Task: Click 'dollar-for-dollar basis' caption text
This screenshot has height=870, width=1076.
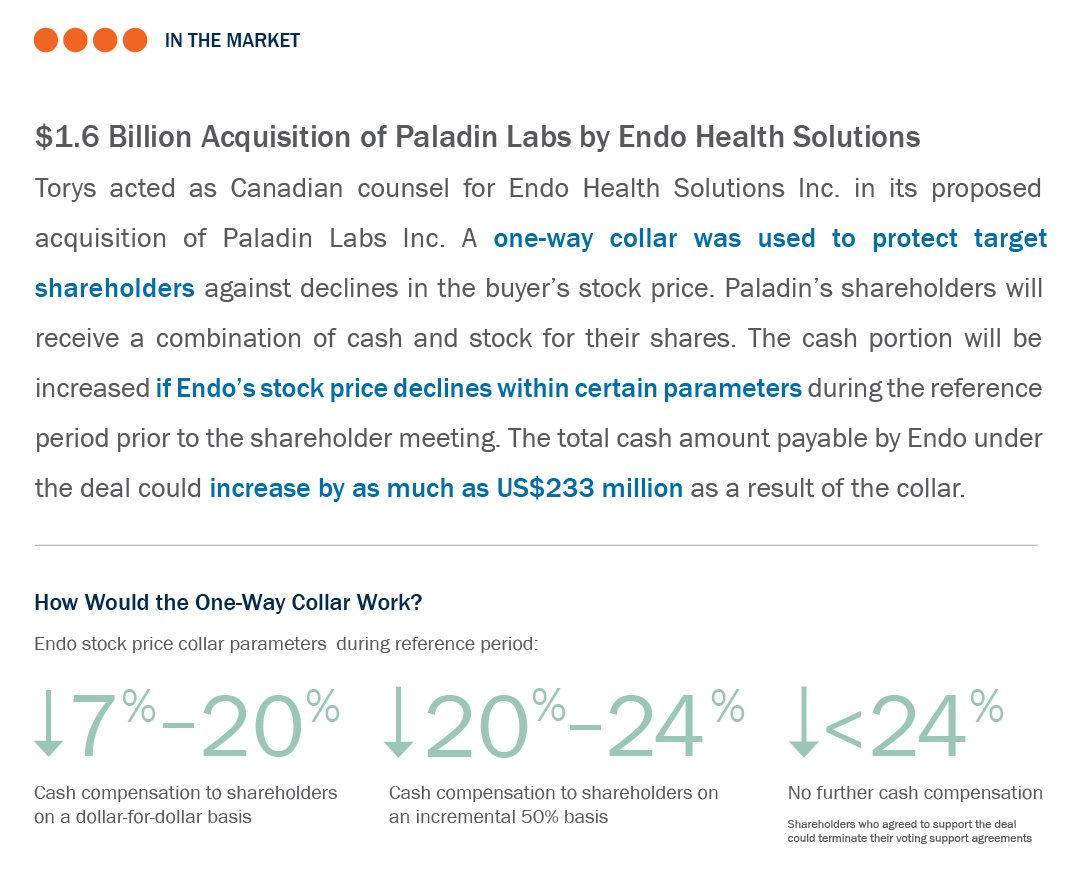Action: click(163, 817)
